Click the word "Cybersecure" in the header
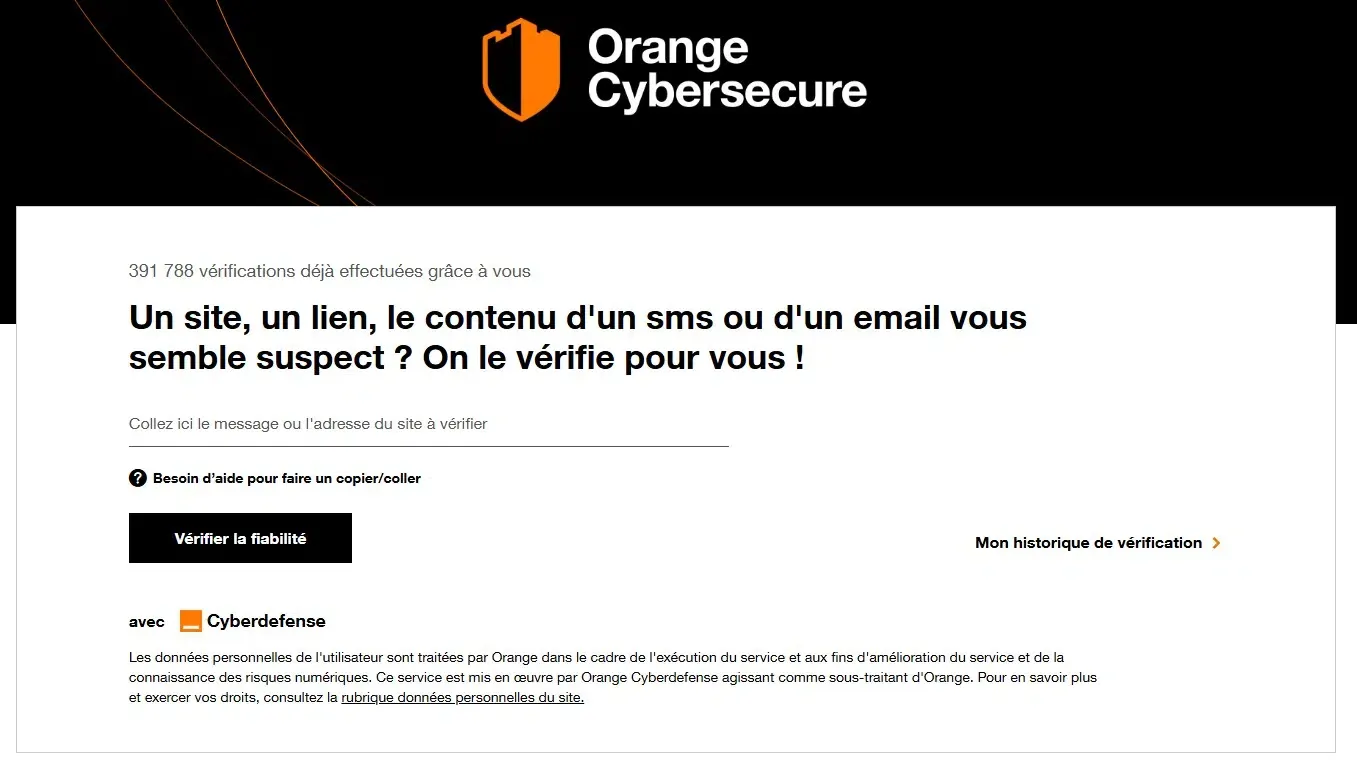1357x769 pixels. click(727, 91)
